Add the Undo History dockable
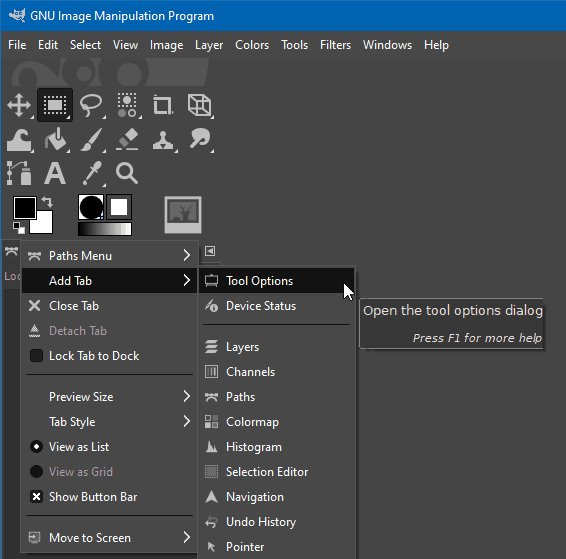This screenshot has height=559, width=566. click(x=276, y=522)
